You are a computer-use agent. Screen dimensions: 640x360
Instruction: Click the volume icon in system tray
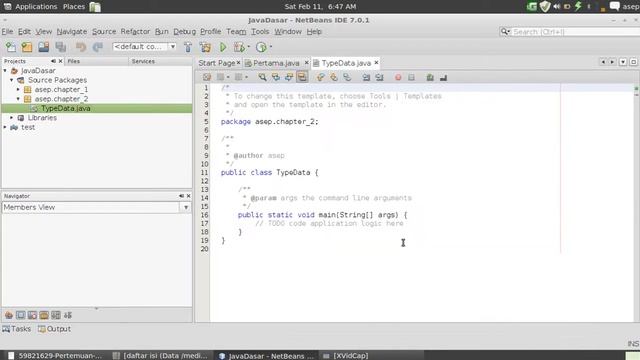coord(557,7)
